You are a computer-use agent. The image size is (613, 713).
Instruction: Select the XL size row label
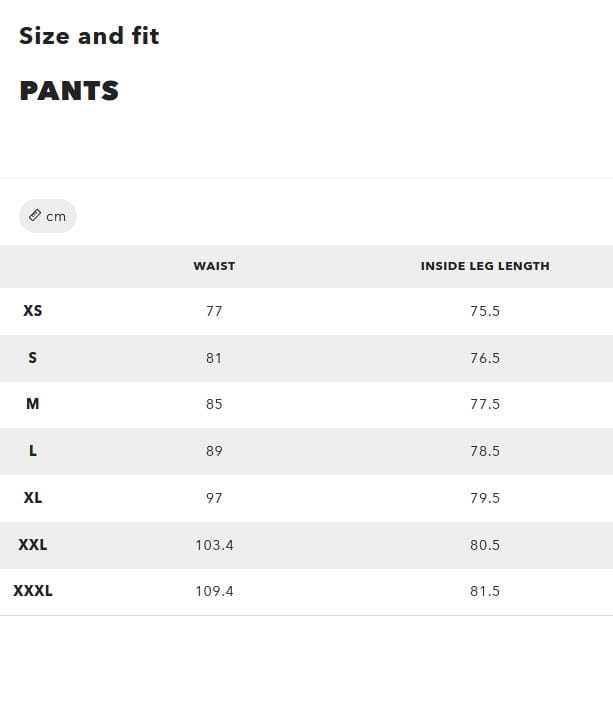33,498
